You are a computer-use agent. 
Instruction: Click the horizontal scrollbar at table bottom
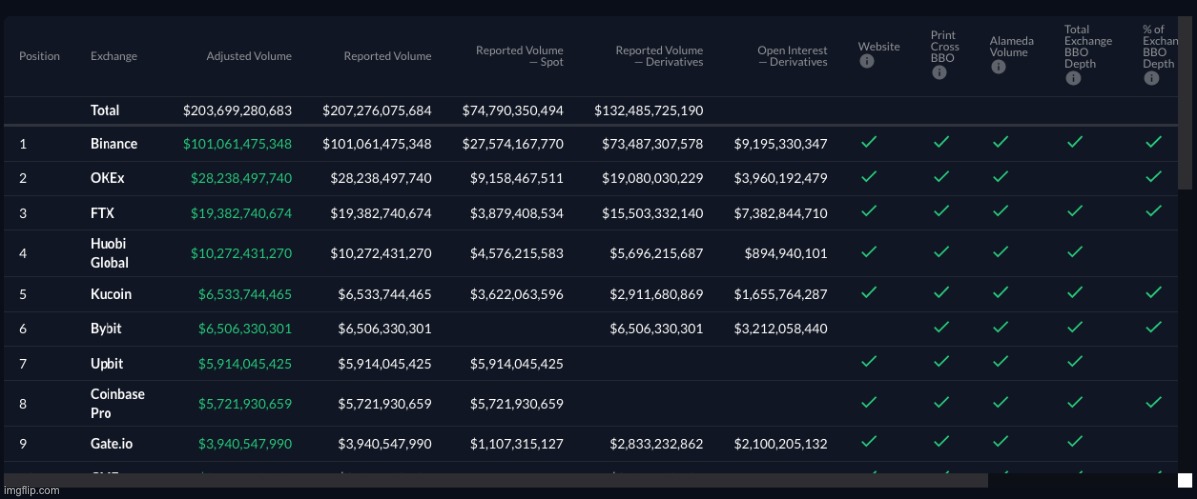click(496, 481)
